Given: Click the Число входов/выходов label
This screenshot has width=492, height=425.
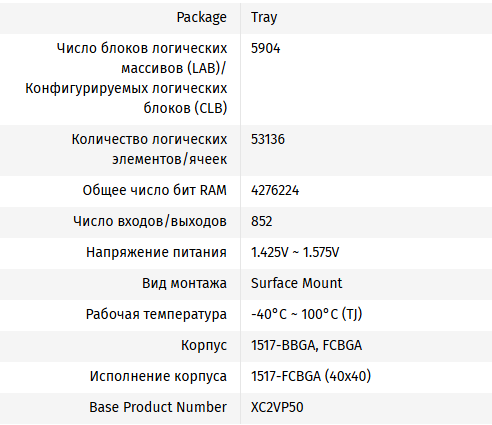Looking at the screenshot, I should pos(150,221).
